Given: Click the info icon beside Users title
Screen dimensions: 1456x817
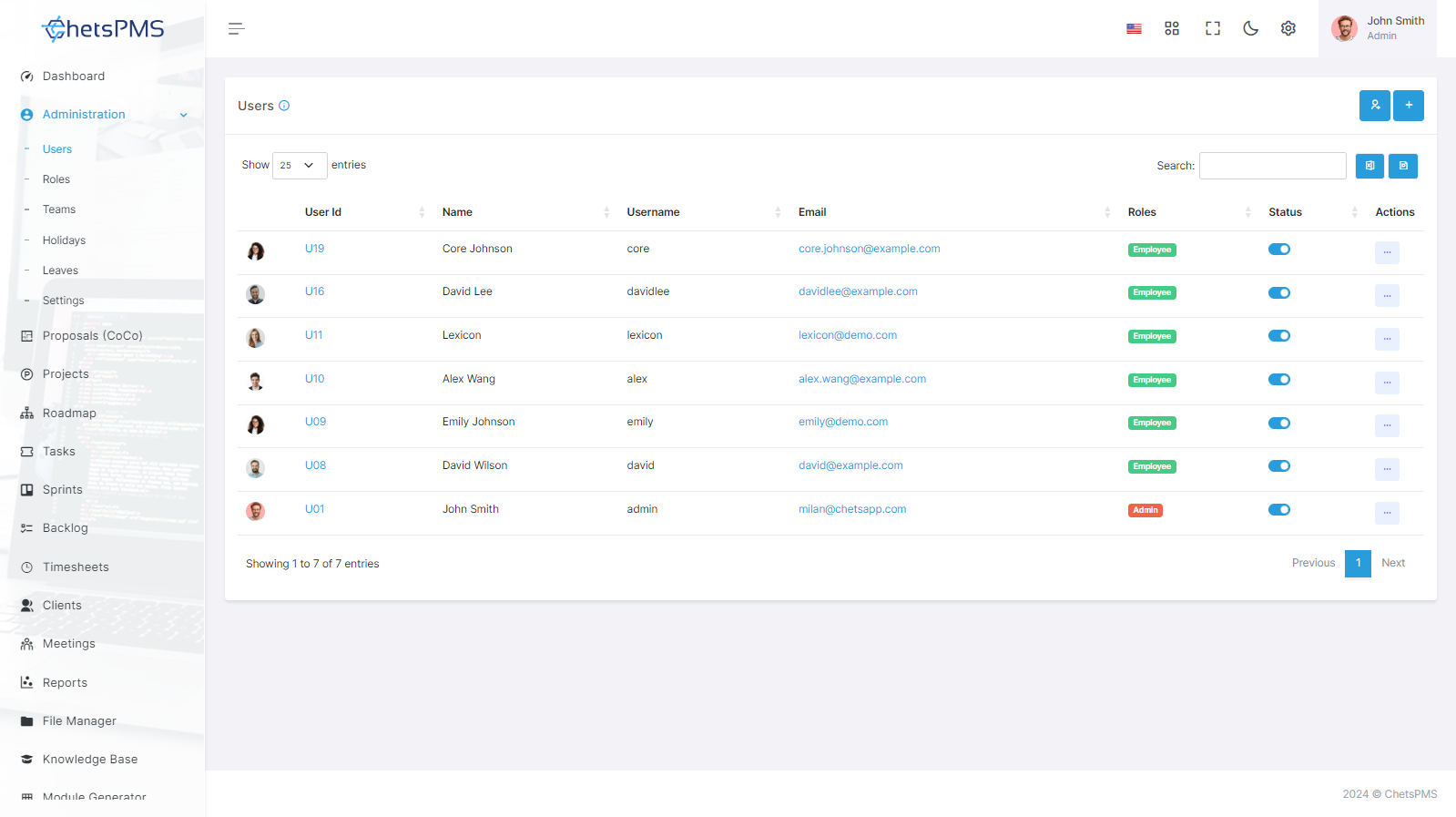Looking at the screenshot, I should pyautogui.click(x=284, y=106).
